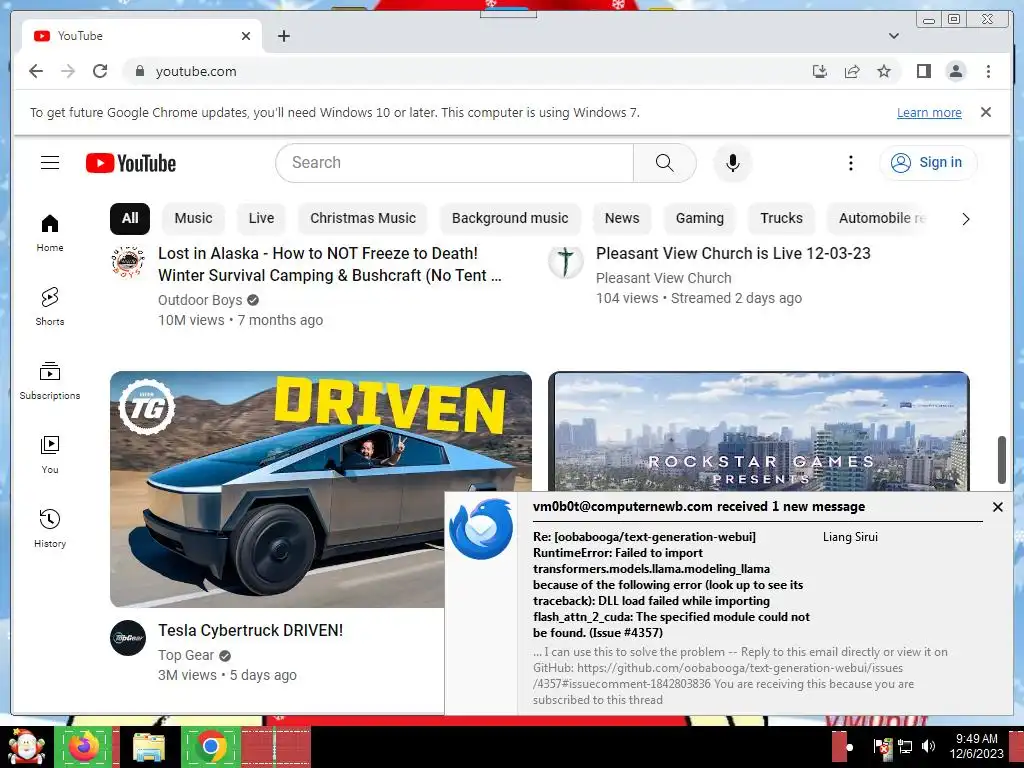1024x768 pixels.
Task: Open the Learn more link
Action: [929, 112]
